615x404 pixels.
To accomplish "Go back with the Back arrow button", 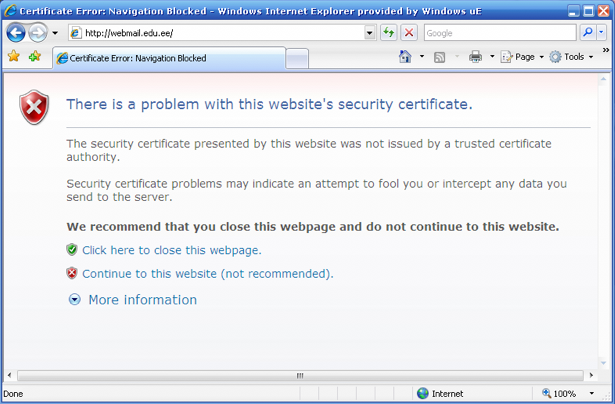I will click(x=16, y=33).
